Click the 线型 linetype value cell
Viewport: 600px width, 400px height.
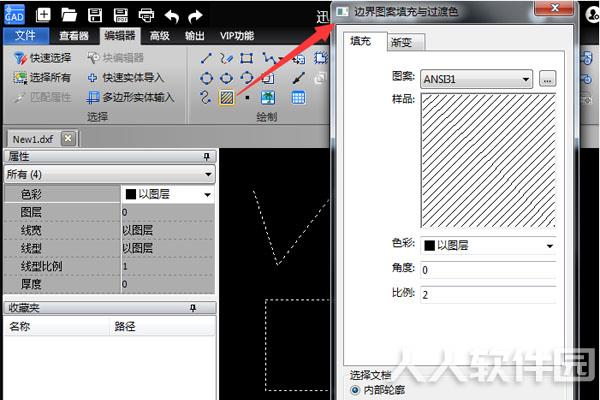[x=167, y=248]
